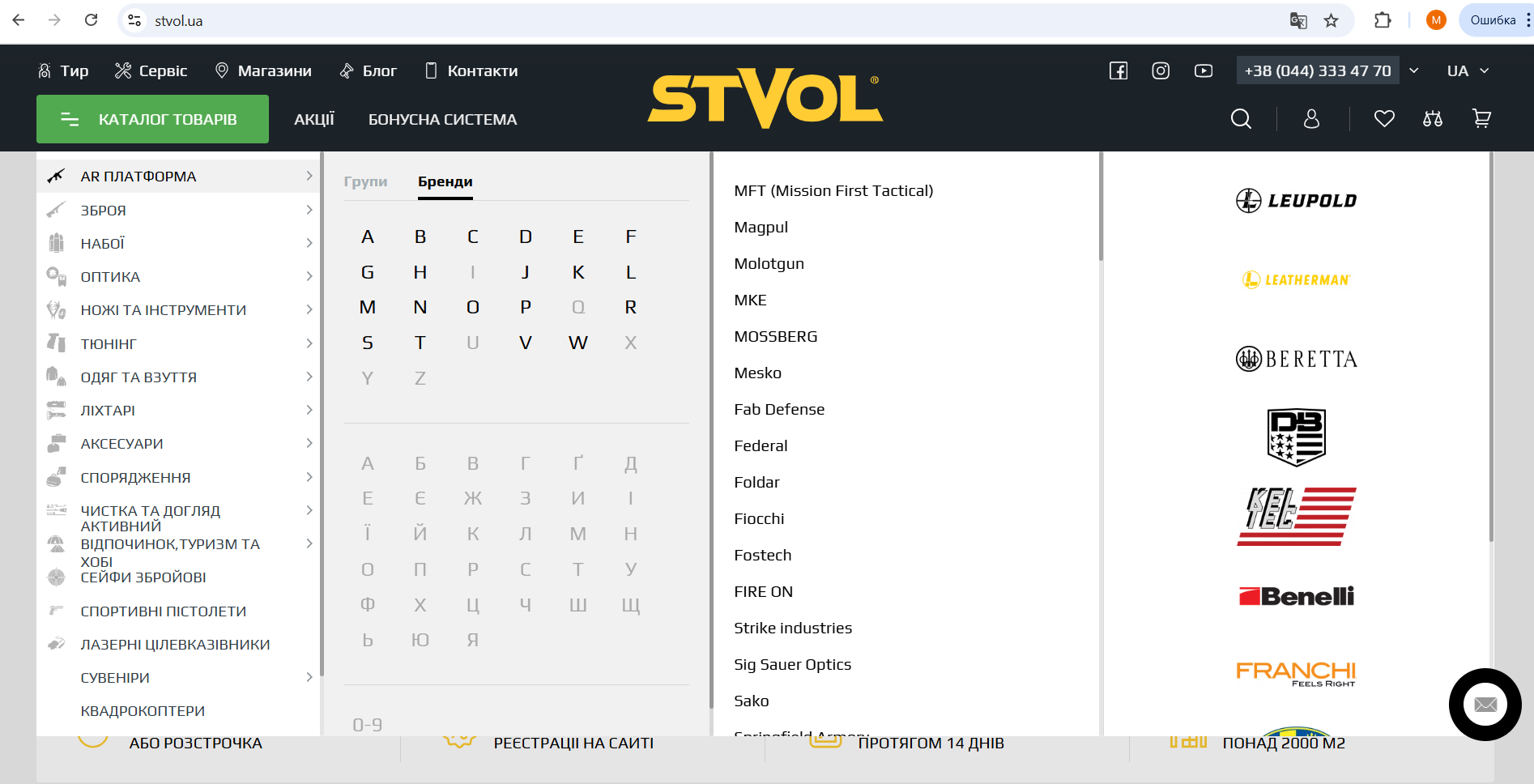
Task: Open the Тир menu item
Action: click(x=63, y=71)
